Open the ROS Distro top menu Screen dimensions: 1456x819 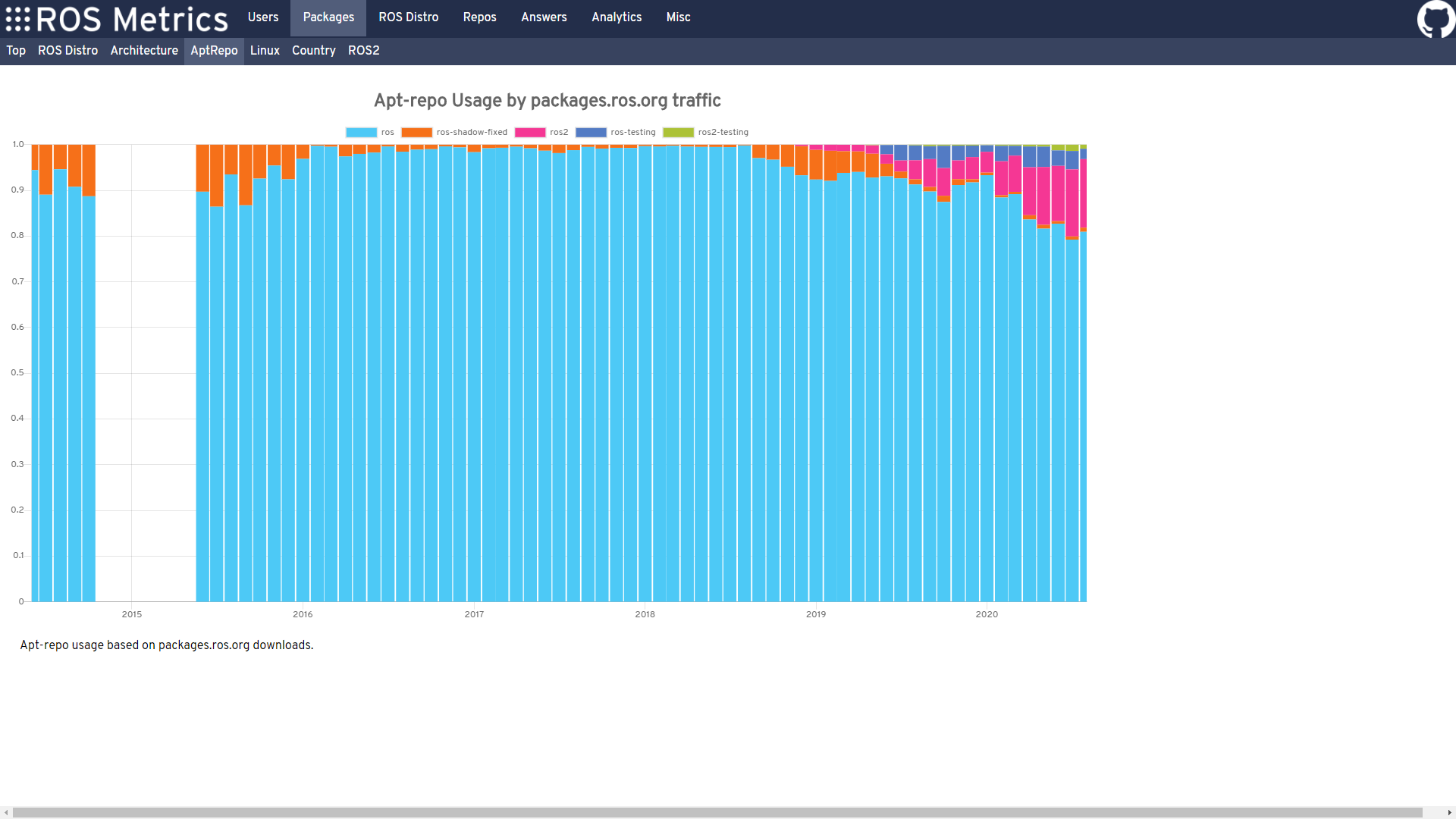pyautogui.click(x=409, y=17)
